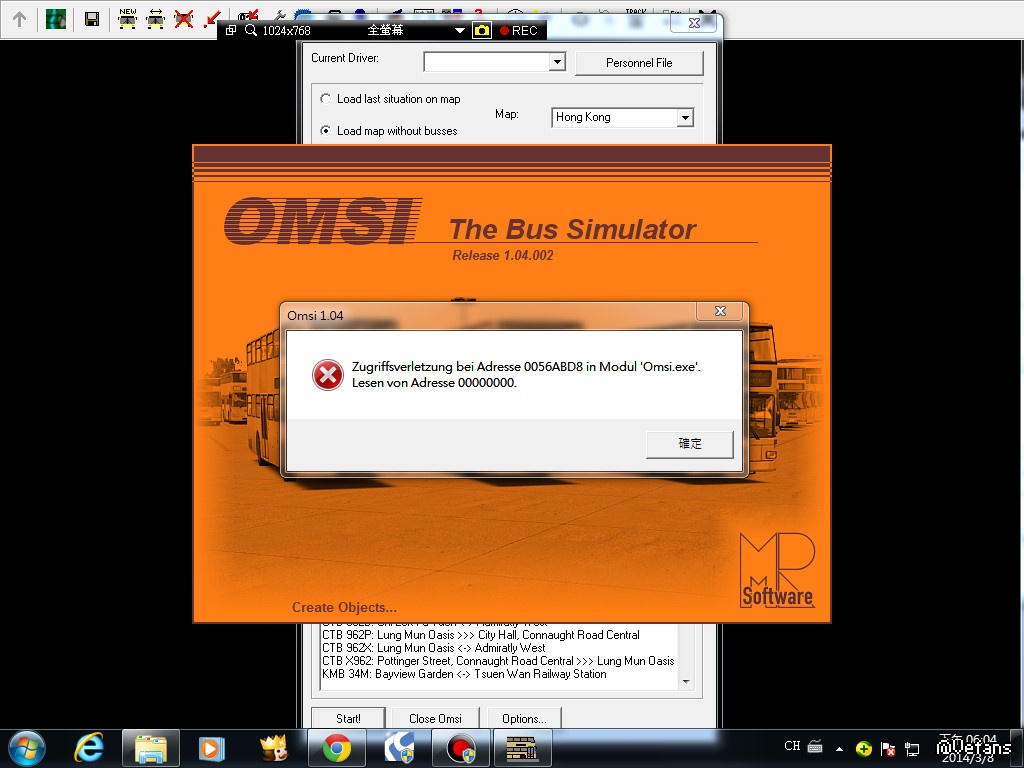Select CTB X962 Pottinger Street route

498,661
